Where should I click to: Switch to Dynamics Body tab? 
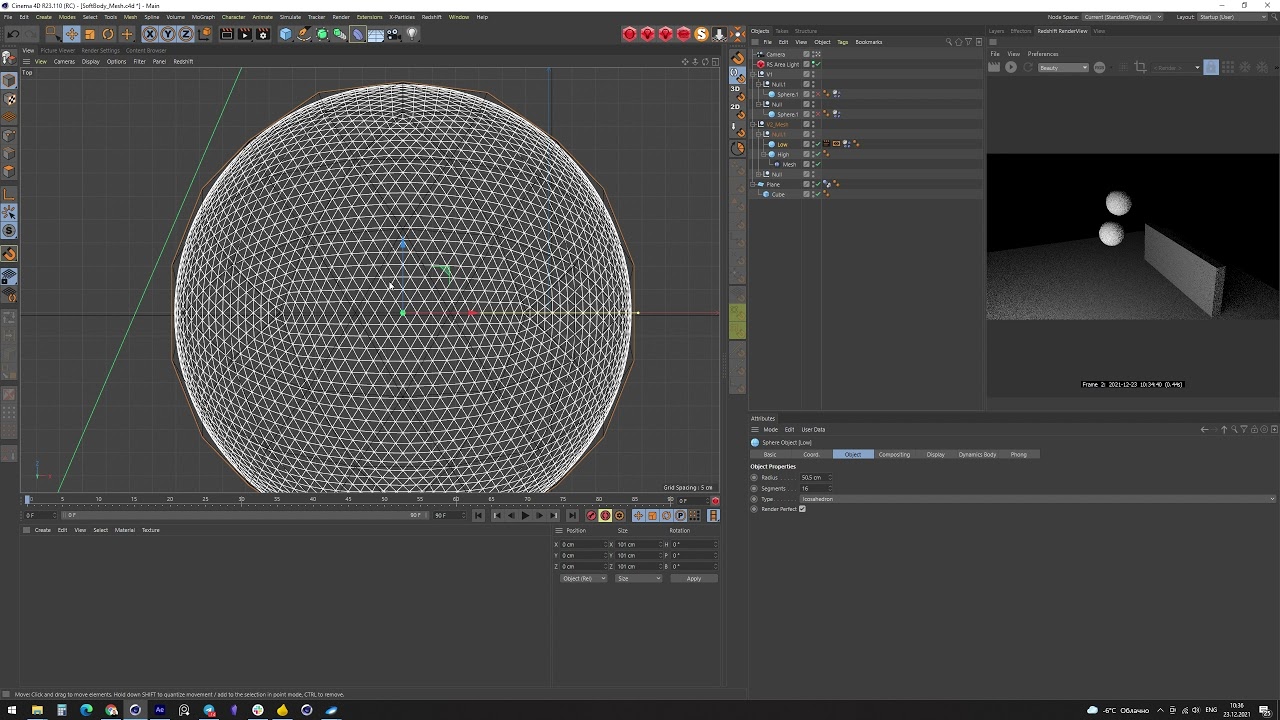(x=977, y=455)
